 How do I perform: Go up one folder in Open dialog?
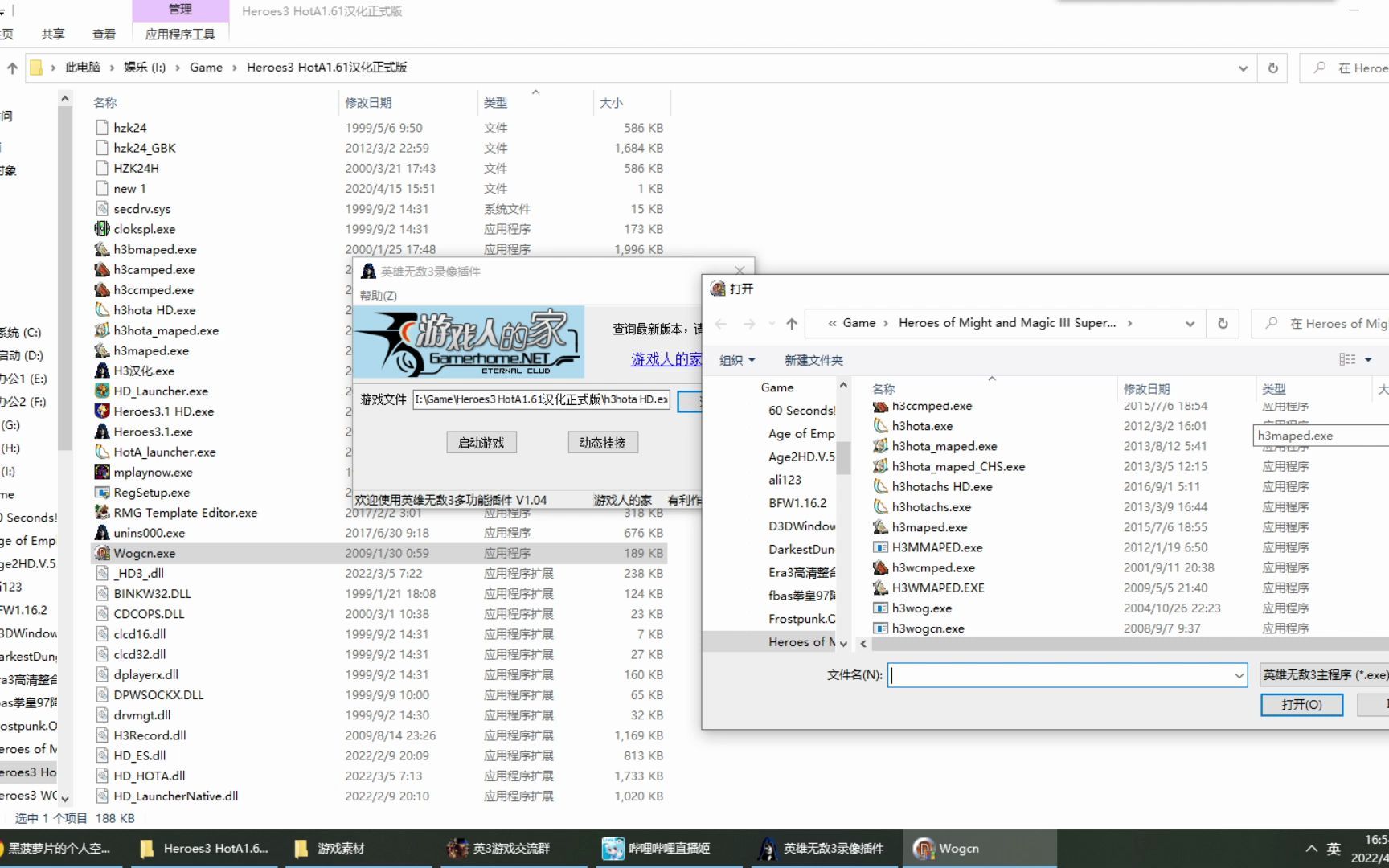pyautogui.click(x=792, y=323)
